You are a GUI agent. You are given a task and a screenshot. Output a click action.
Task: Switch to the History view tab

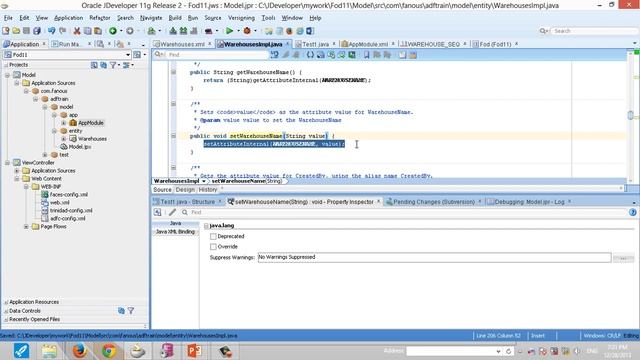click(x=208, y=189)
